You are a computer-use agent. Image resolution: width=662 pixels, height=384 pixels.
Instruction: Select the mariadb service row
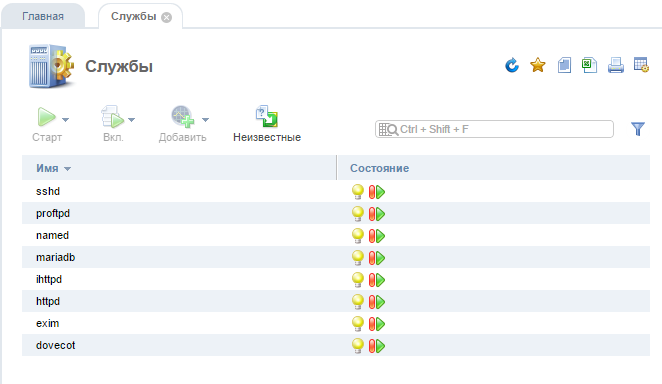pos(336,257)
